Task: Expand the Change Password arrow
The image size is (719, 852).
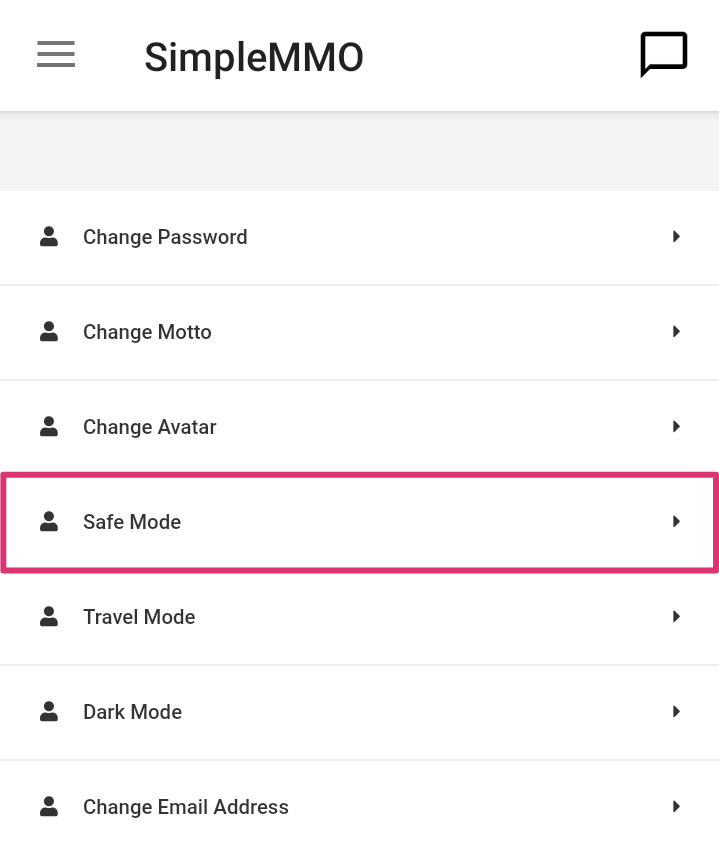Action: pos(677,237)
